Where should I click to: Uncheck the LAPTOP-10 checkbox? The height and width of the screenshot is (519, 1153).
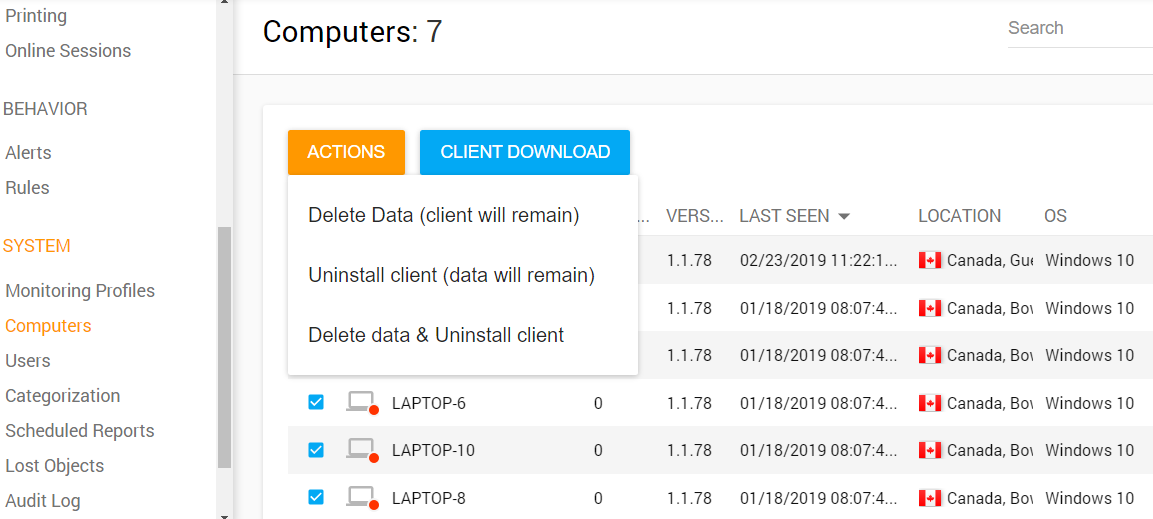tap(316, 450)
